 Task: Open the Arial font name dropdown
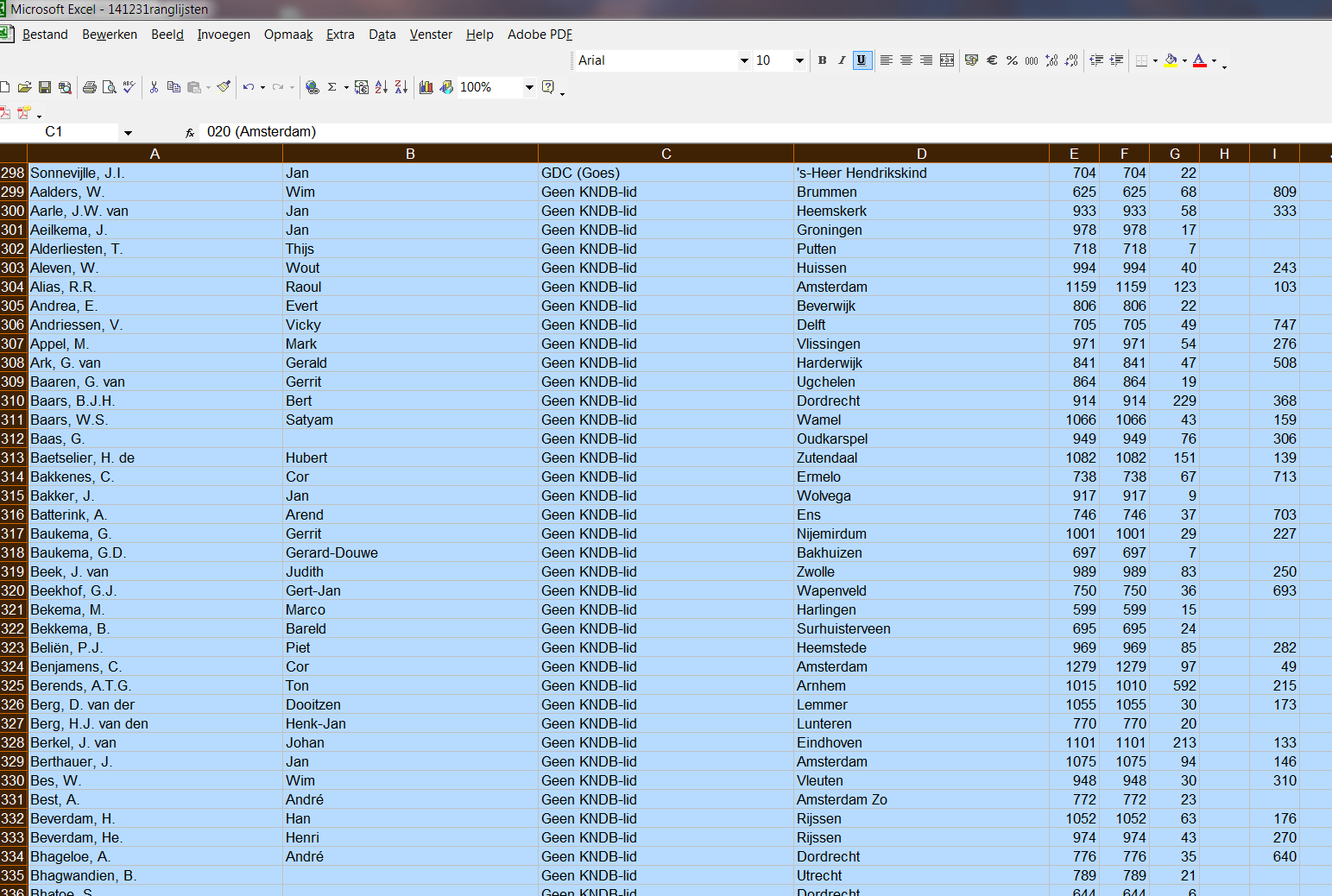click(x=744, y=60)
